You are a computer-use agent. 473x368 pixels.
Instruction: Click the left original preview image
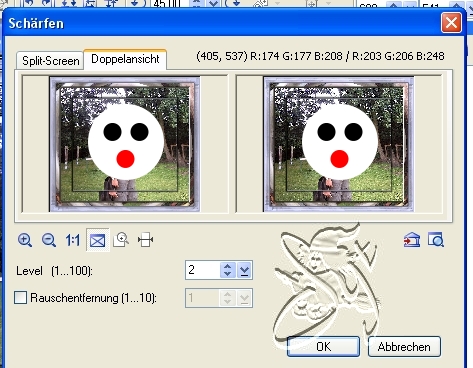pyautogui.click(x=125, y=144)
